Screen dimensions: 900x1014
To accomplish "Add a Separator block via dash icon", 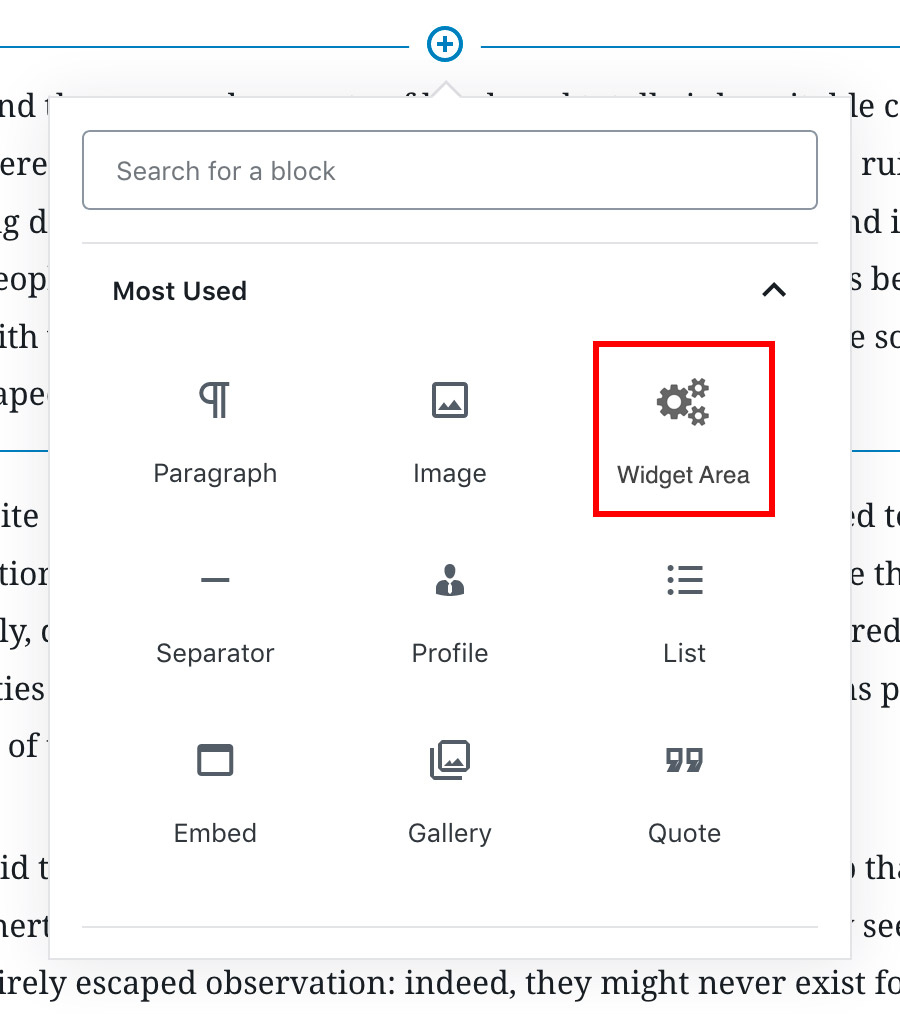I will tap(215, 579).
